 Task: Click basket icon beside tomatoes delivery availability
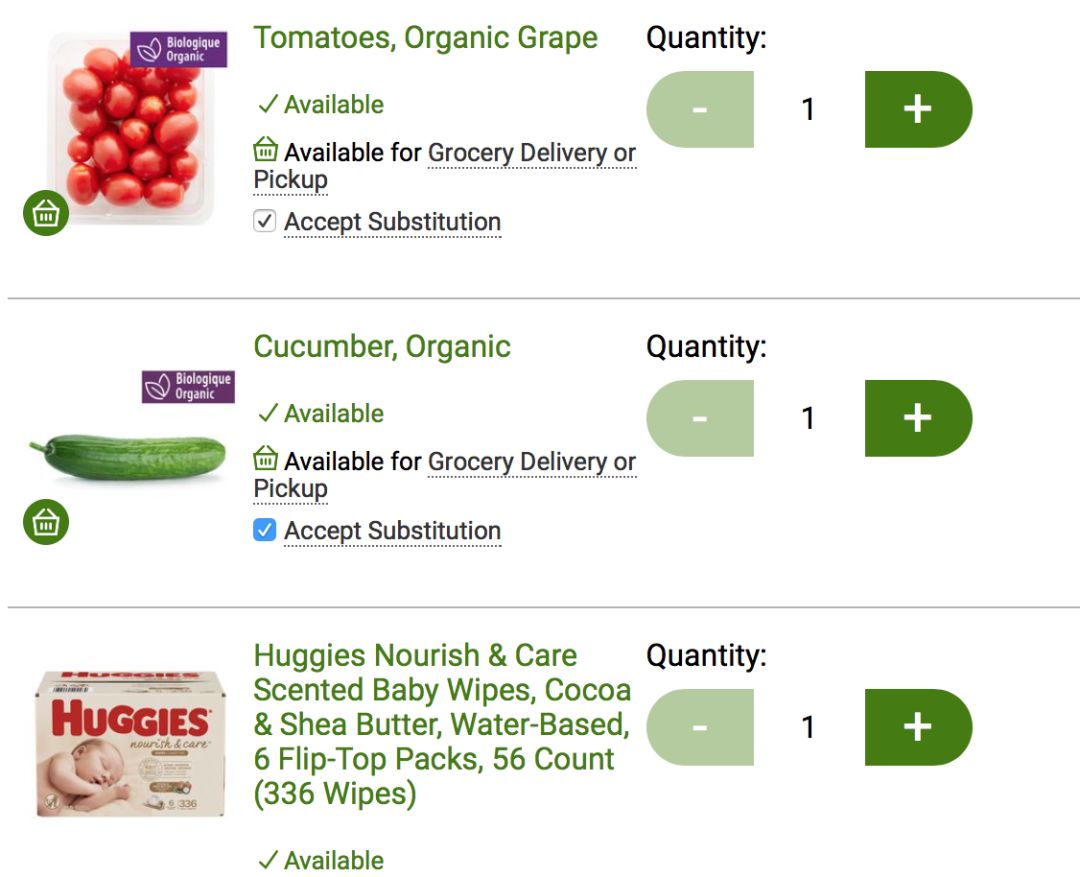[265, 149]
